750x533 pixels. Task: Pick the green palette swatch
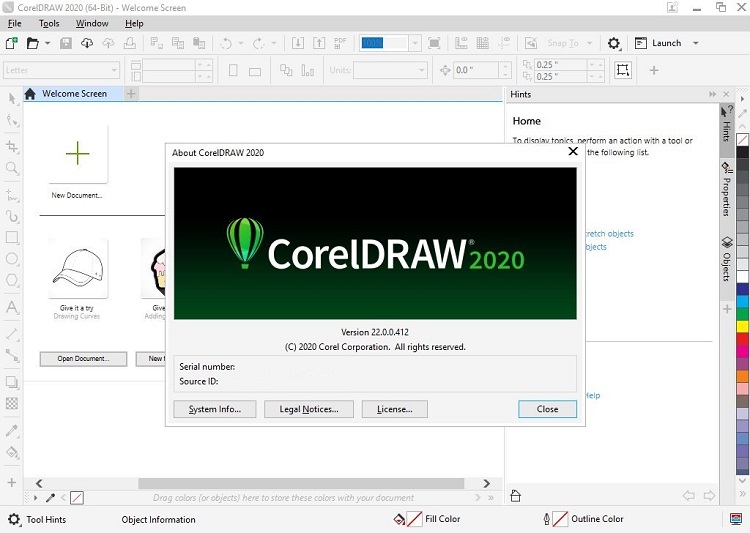click(x=742, y=314)
